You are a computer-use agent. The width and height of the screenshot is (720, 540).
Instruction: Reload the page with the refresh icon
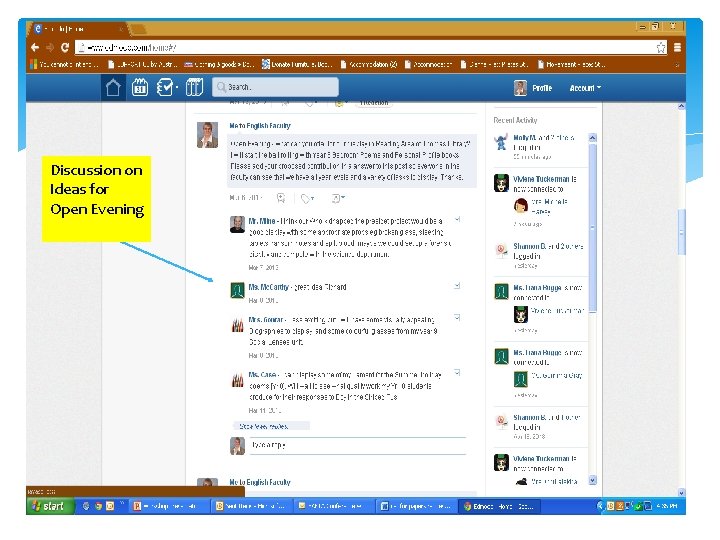(65, 47)
